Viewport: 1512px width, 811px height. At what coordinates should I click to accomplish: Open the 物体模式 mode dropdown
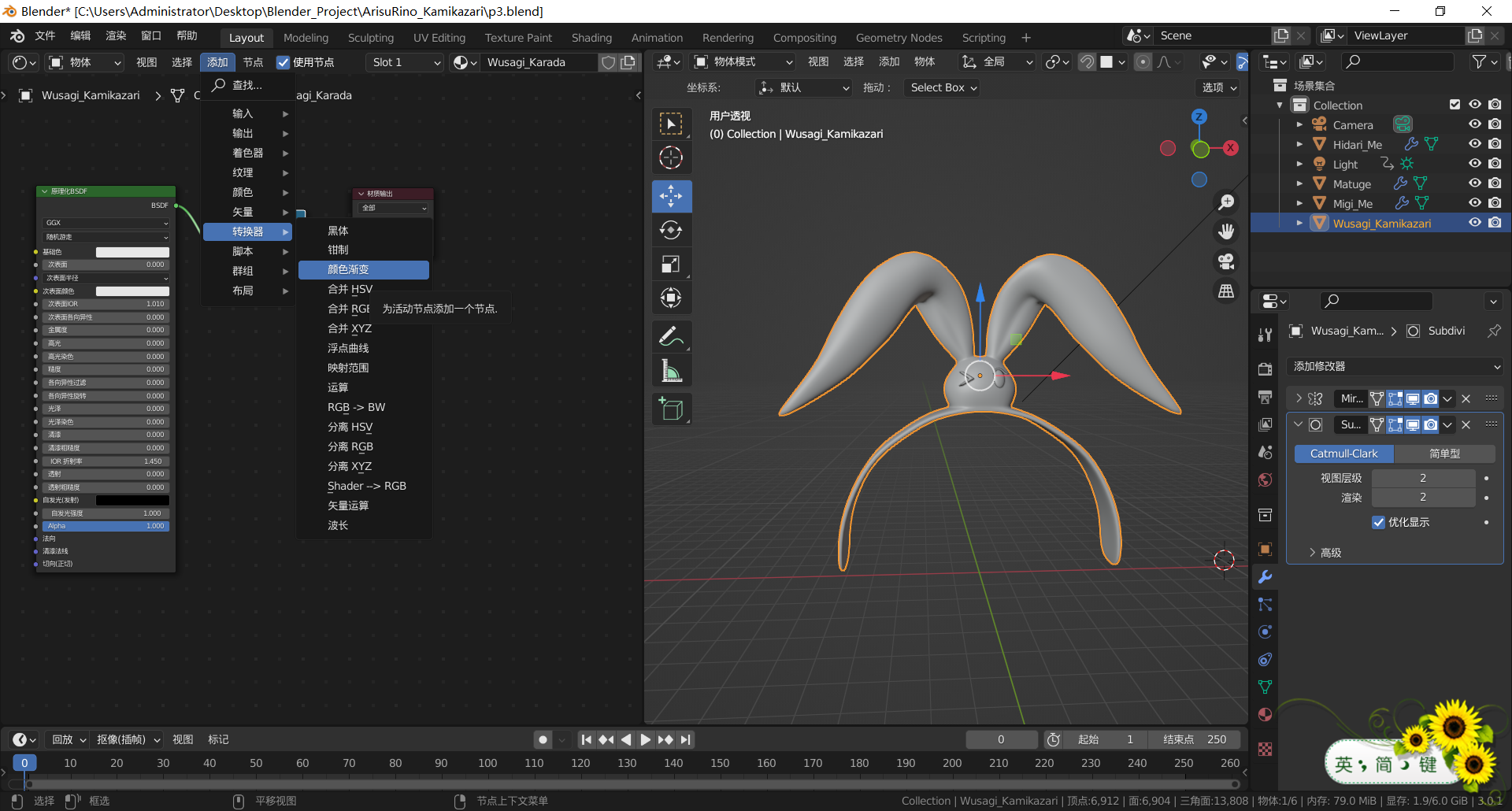pos(743,61)
